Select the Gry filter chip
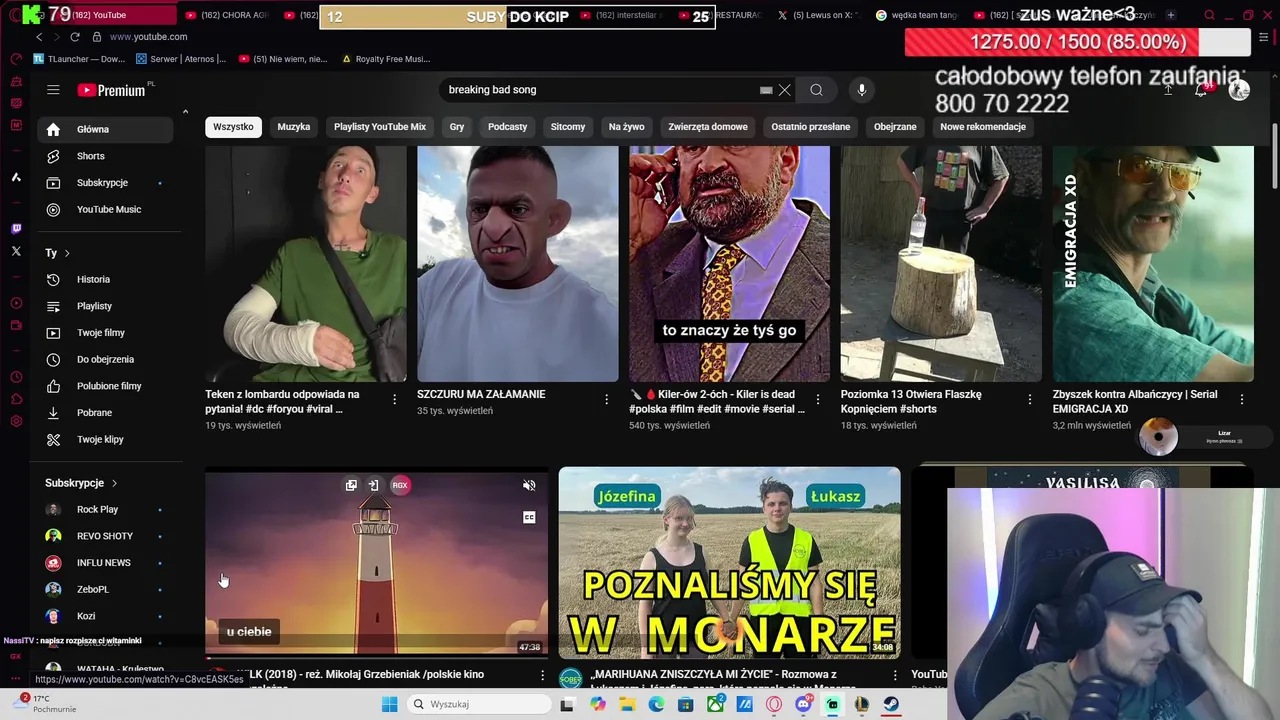Viewport: 1280px width, 720px height. tap(457, 127)
